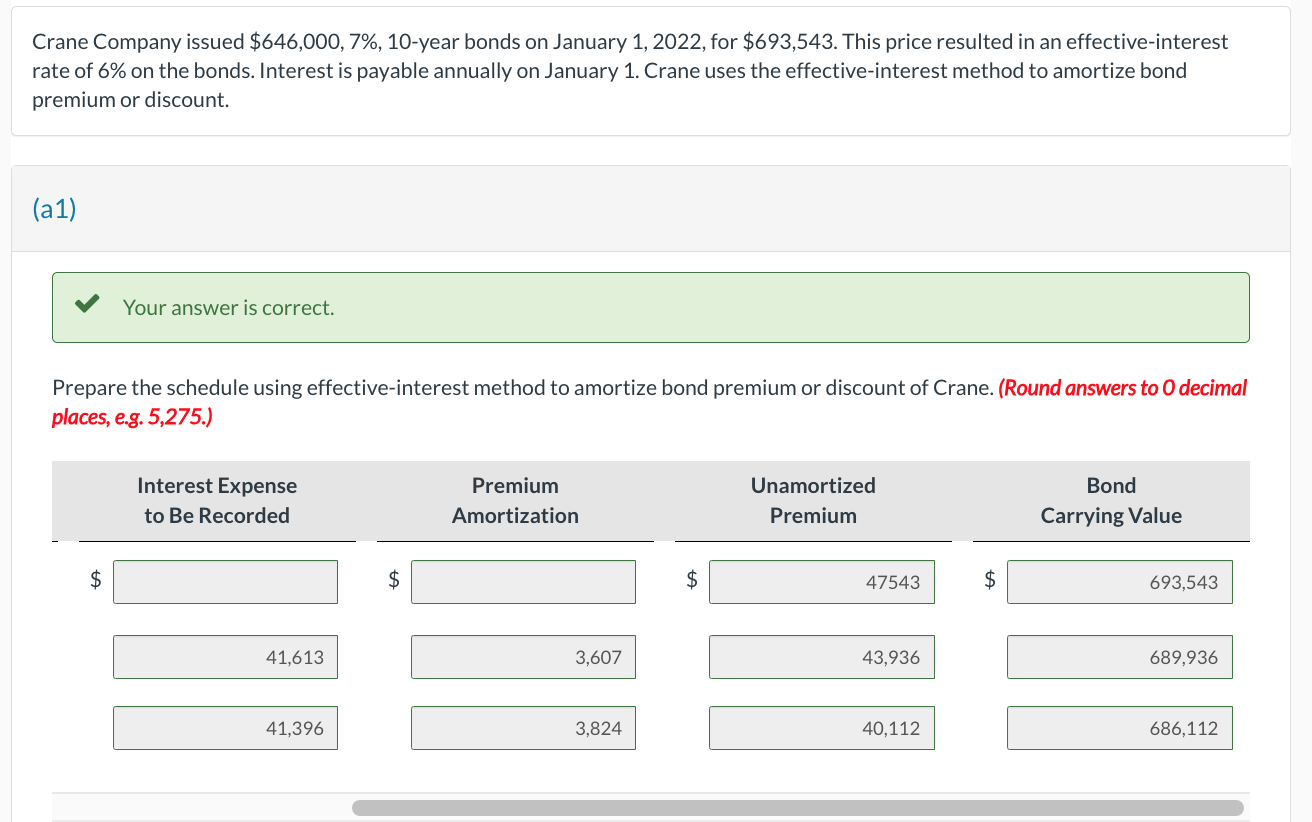Select the Bond Carrying Value field 693,543

click(1120, 582)
